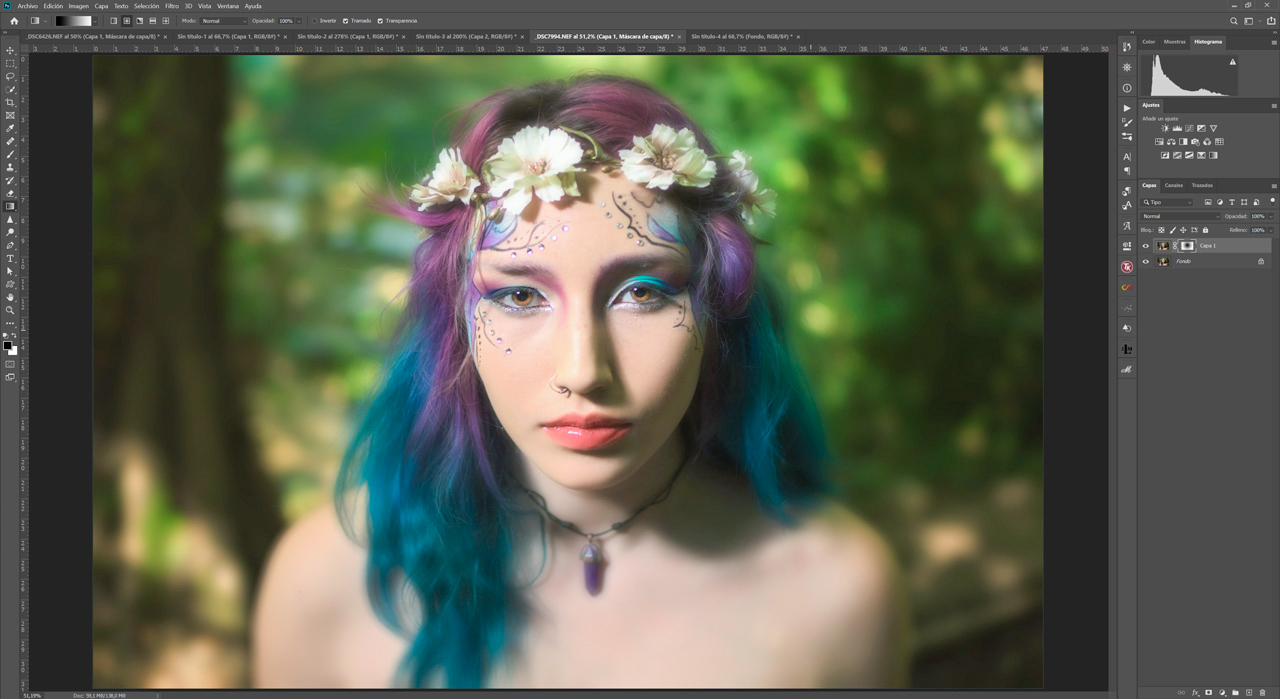Viewport: 1280px width, 699px height.
Task: Open the gradient preset picker arrow
Action: pyautogui.click(x=93, y=20)
